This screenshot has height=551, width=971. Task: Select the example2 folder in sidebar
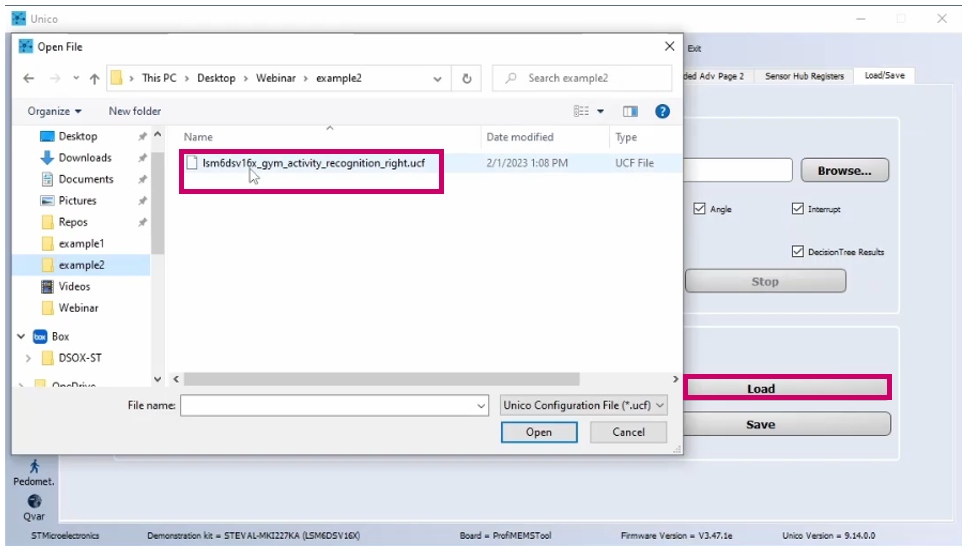tap(81, 265)
